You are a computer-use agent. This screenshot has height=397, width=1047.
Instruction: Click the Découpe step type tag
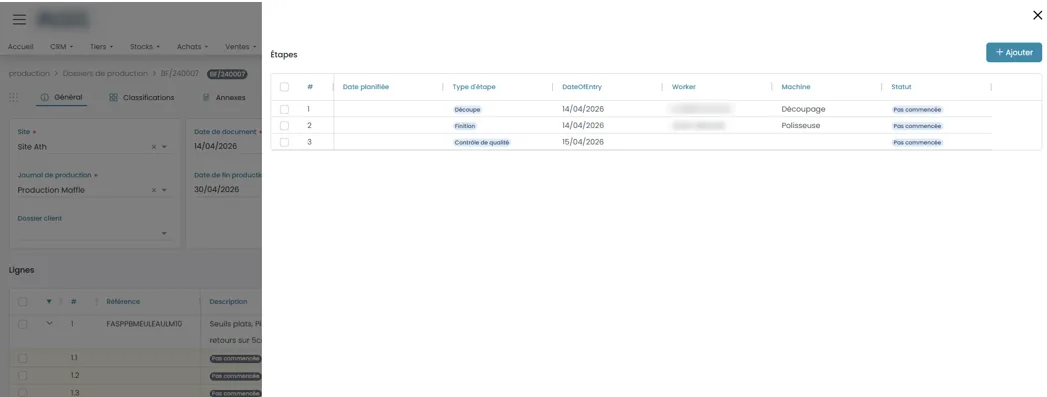(x=467, y=109)
